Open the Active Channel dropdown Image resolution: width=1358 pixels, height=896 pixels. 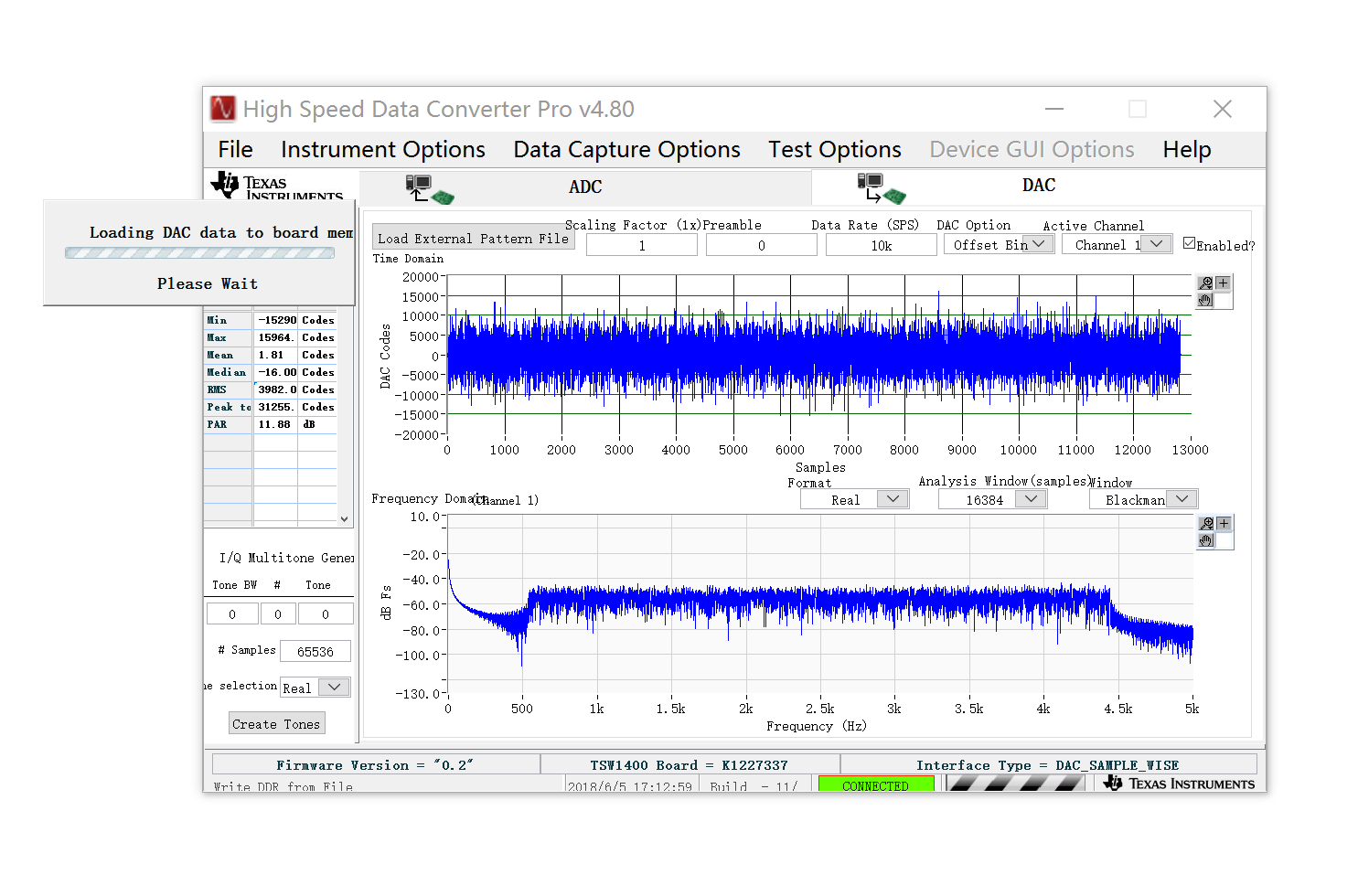click(x=1117, y=245)
